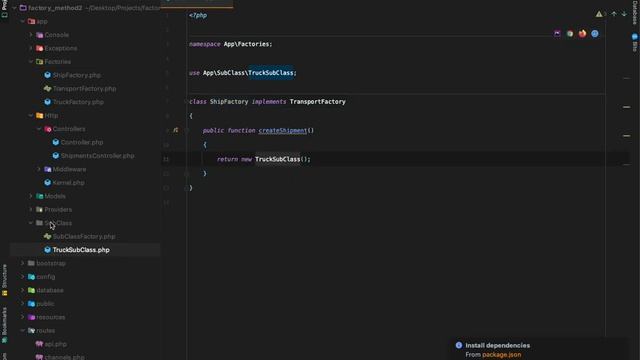Click the Console folder icon

point(40,35)
